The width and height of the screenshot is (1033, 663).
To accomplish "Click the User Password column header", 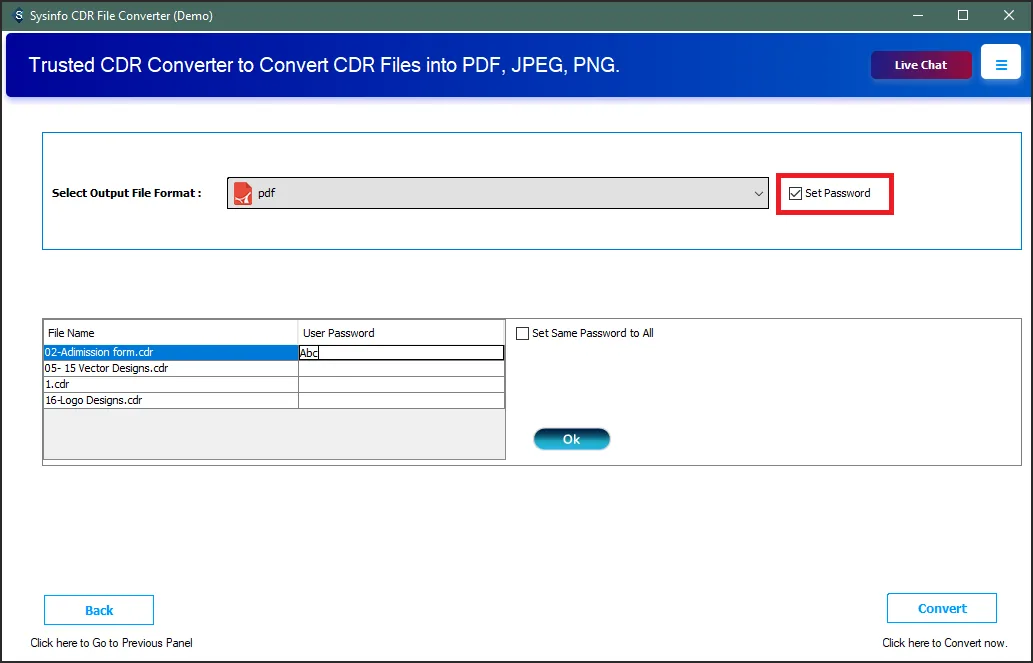I will 401,333.
